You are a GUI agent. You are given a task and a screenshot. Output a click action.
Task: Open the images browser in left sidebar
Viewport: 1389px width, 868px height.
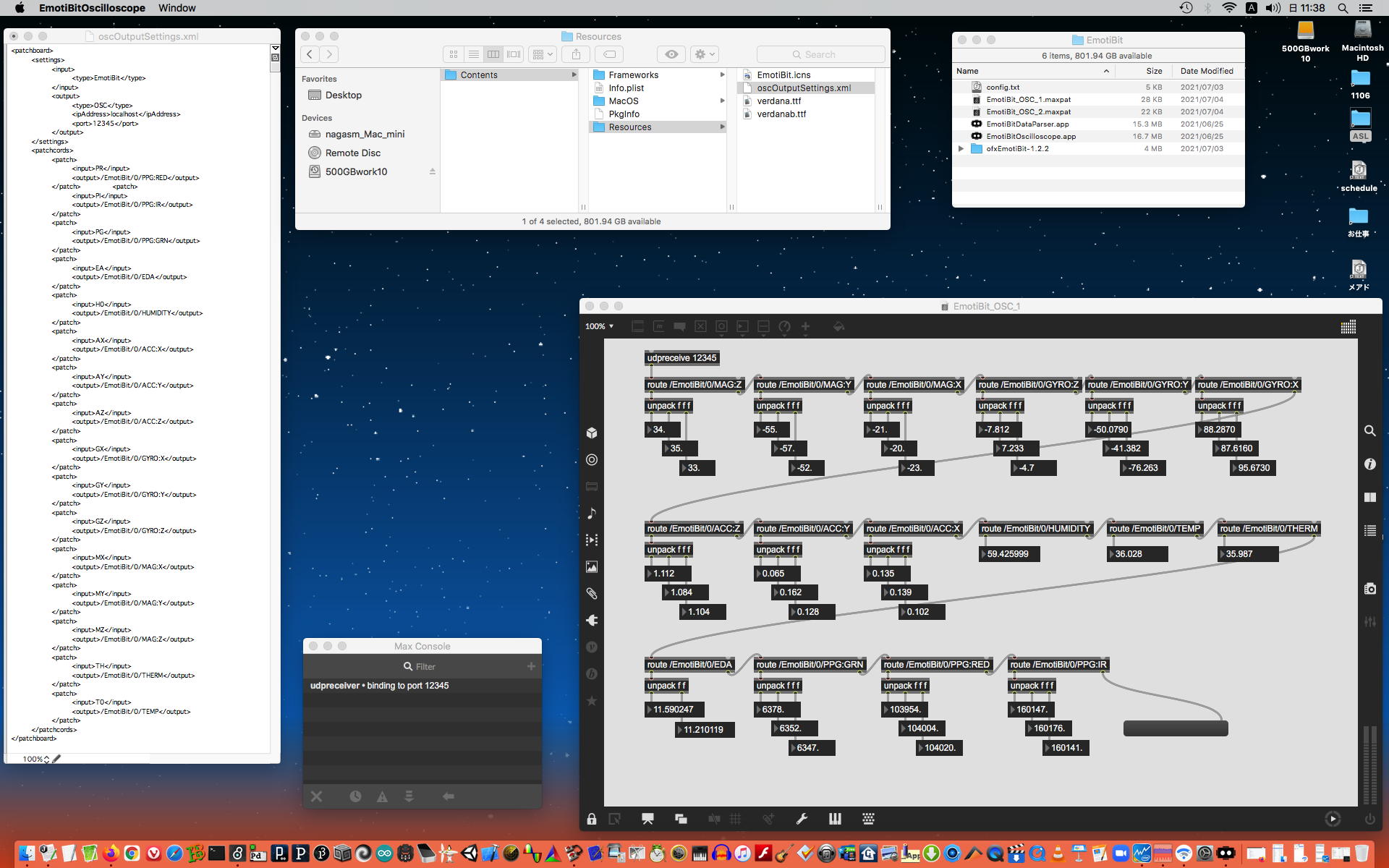[592, 566]
